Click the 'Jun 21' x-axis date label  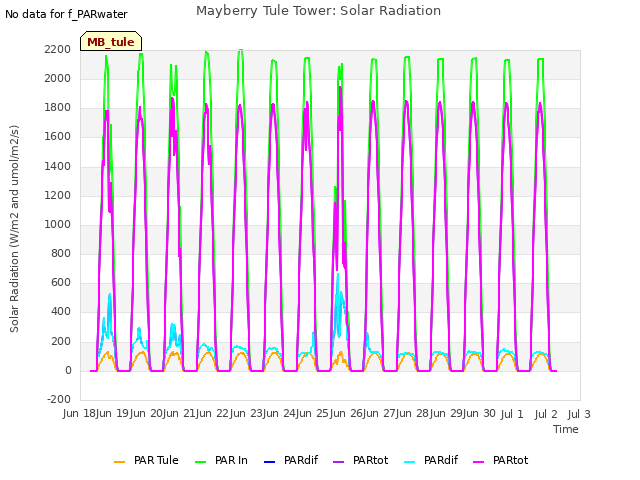[x=179, y=414]
